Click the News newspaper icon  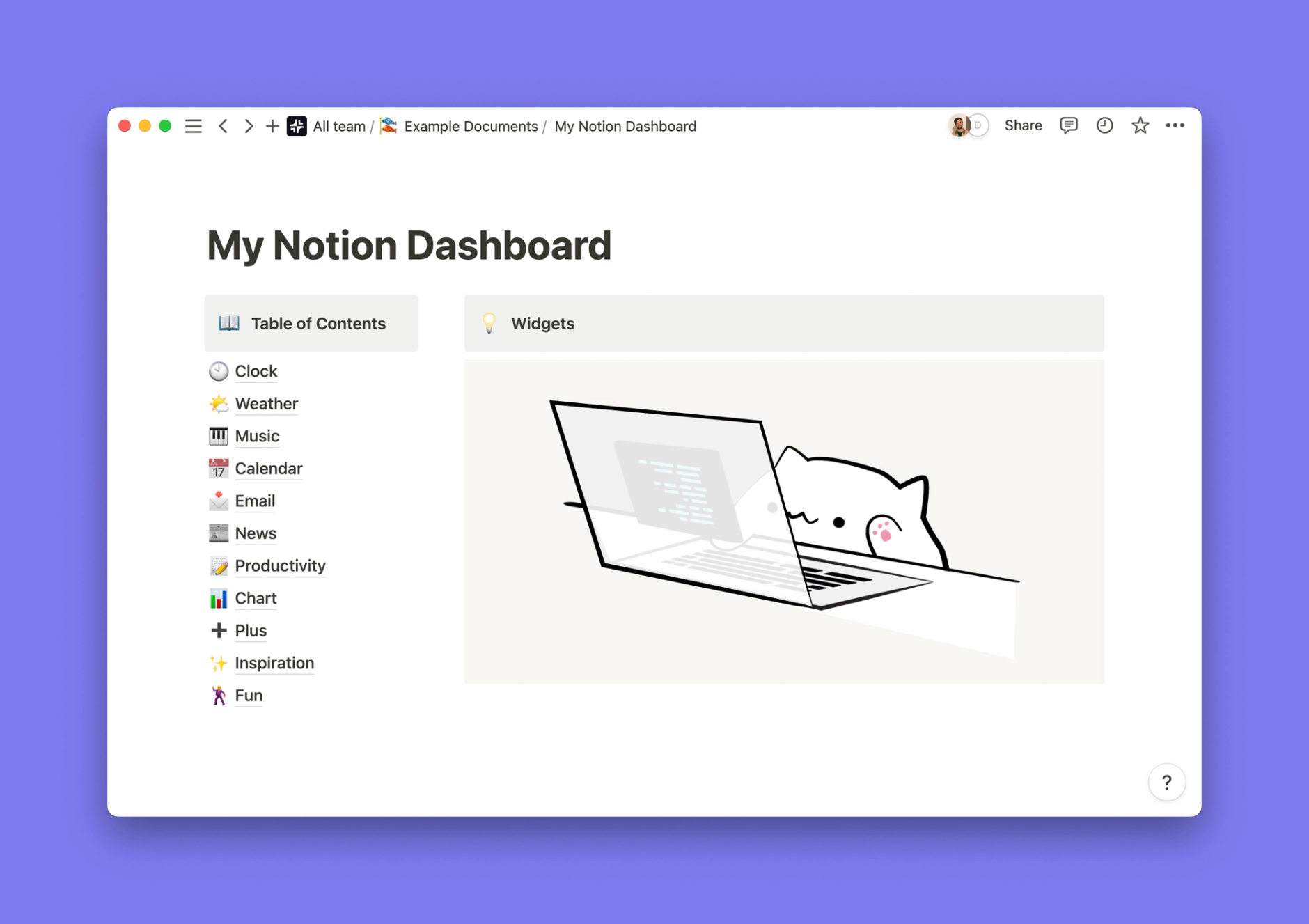click(219, 533)
